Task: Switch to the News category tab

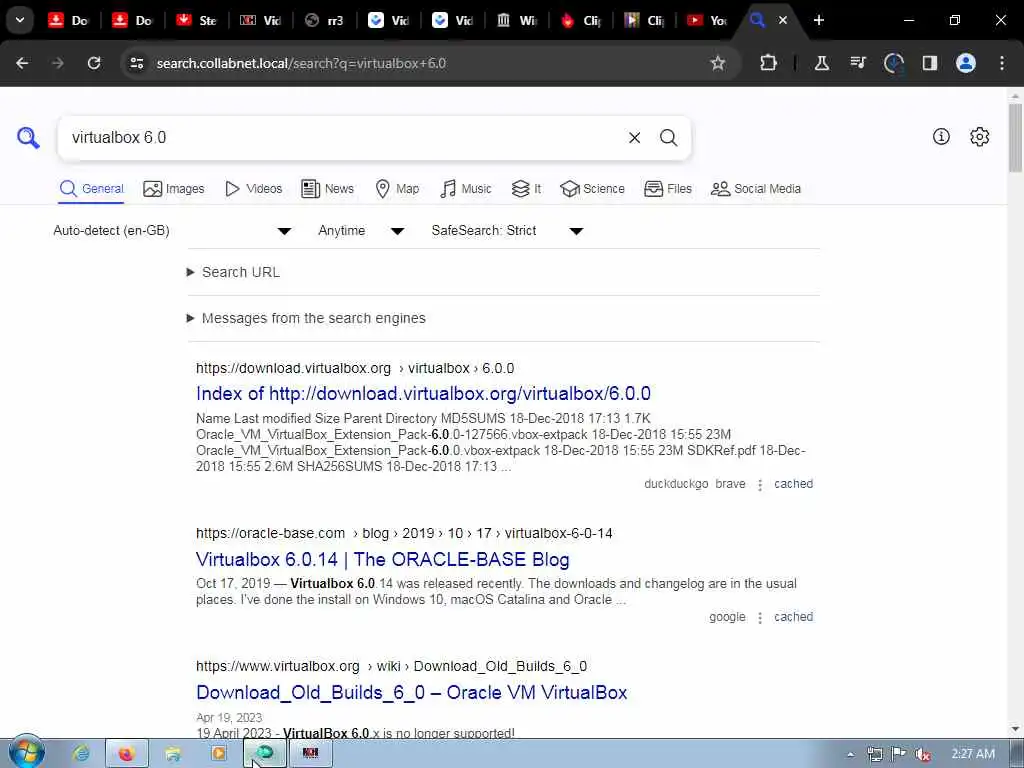Action: coord(327,189)
